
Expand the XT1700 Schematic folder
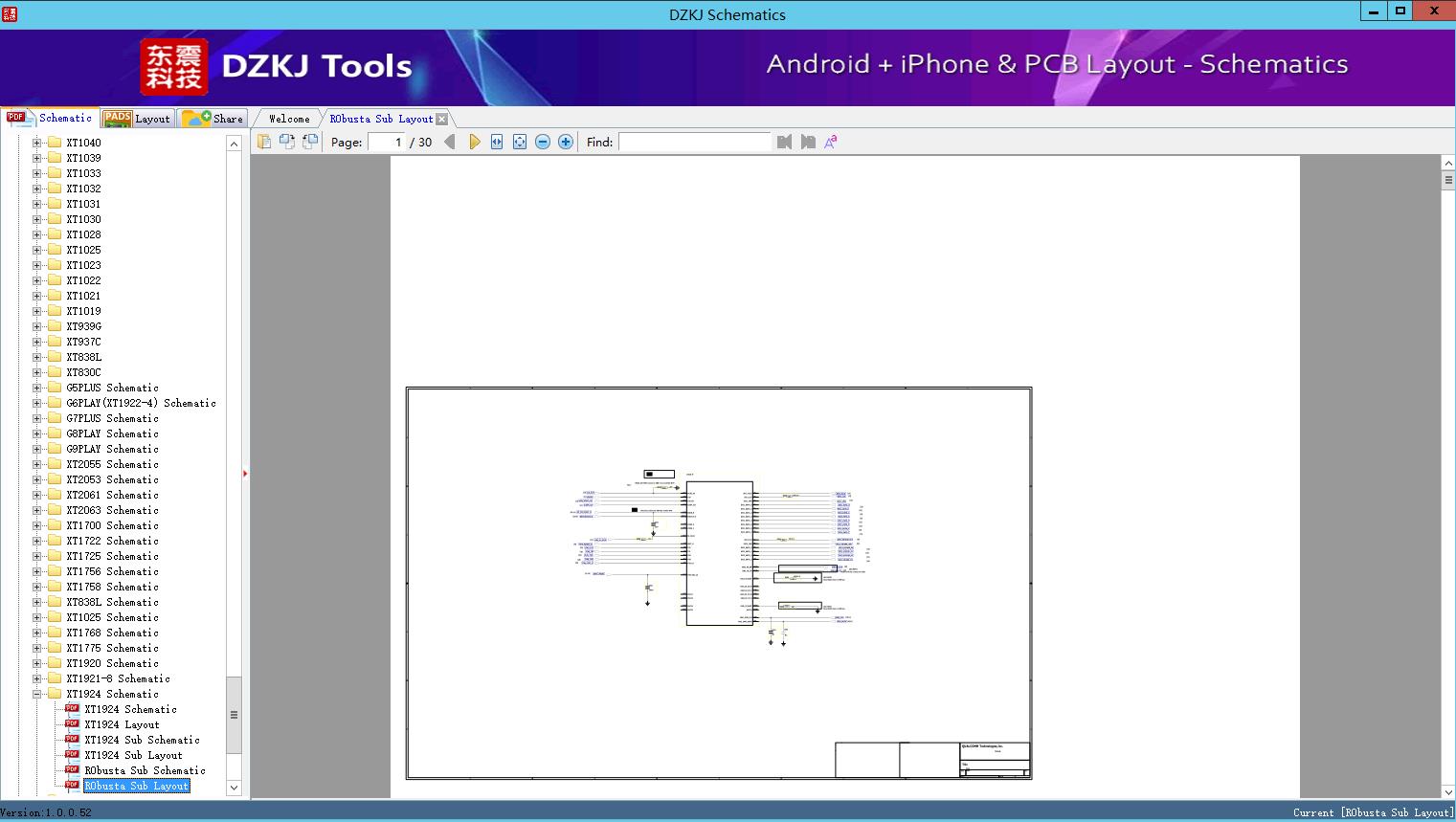[x=36, y=525]
